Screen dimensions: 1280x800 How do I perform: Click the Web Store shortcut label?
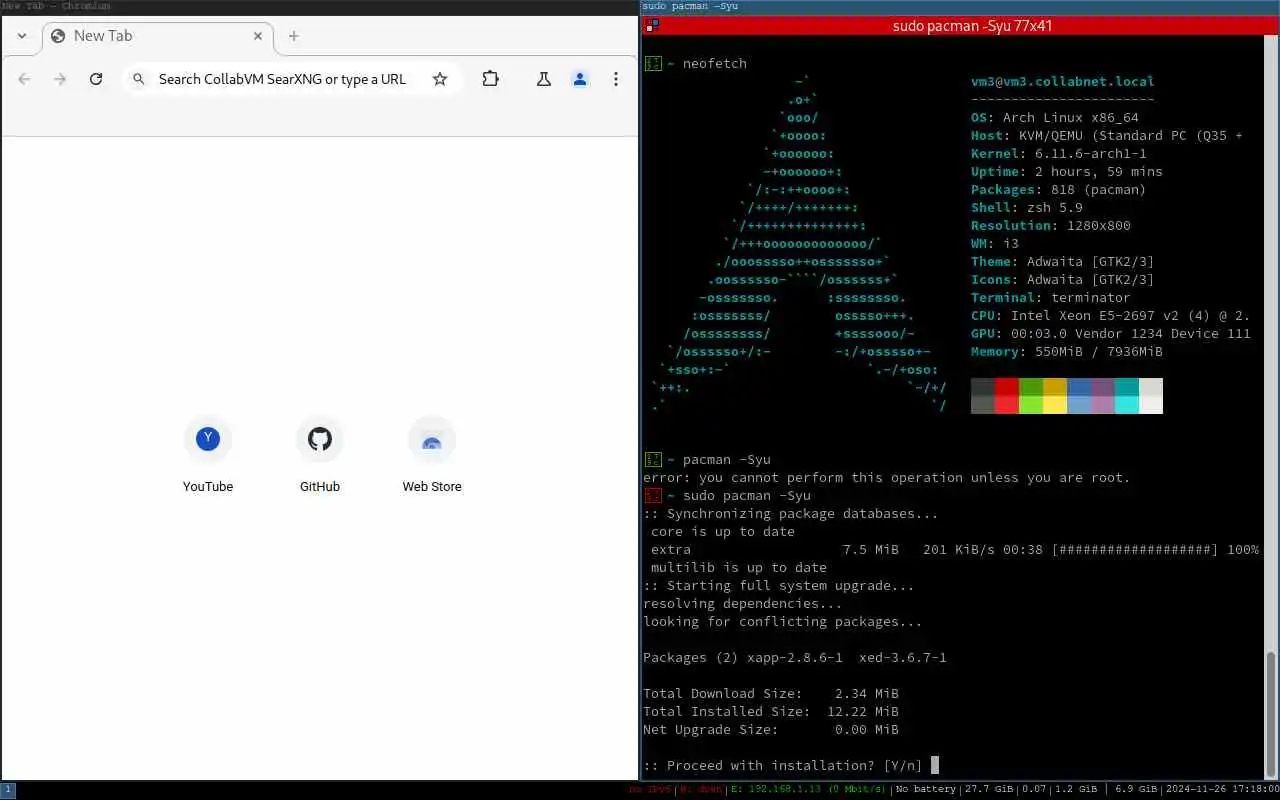[432, 487]
